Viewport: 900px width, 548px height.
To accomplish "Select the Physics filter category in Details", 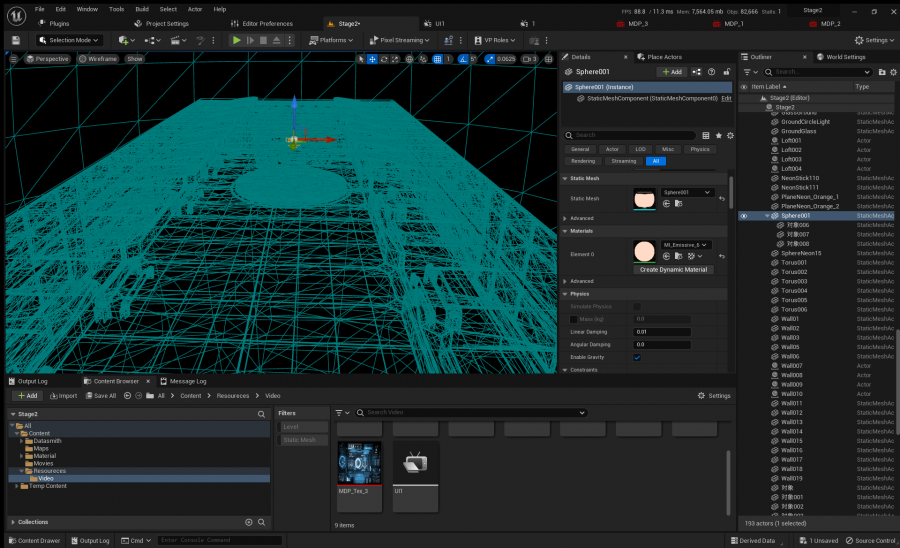I will click(700, 149).
